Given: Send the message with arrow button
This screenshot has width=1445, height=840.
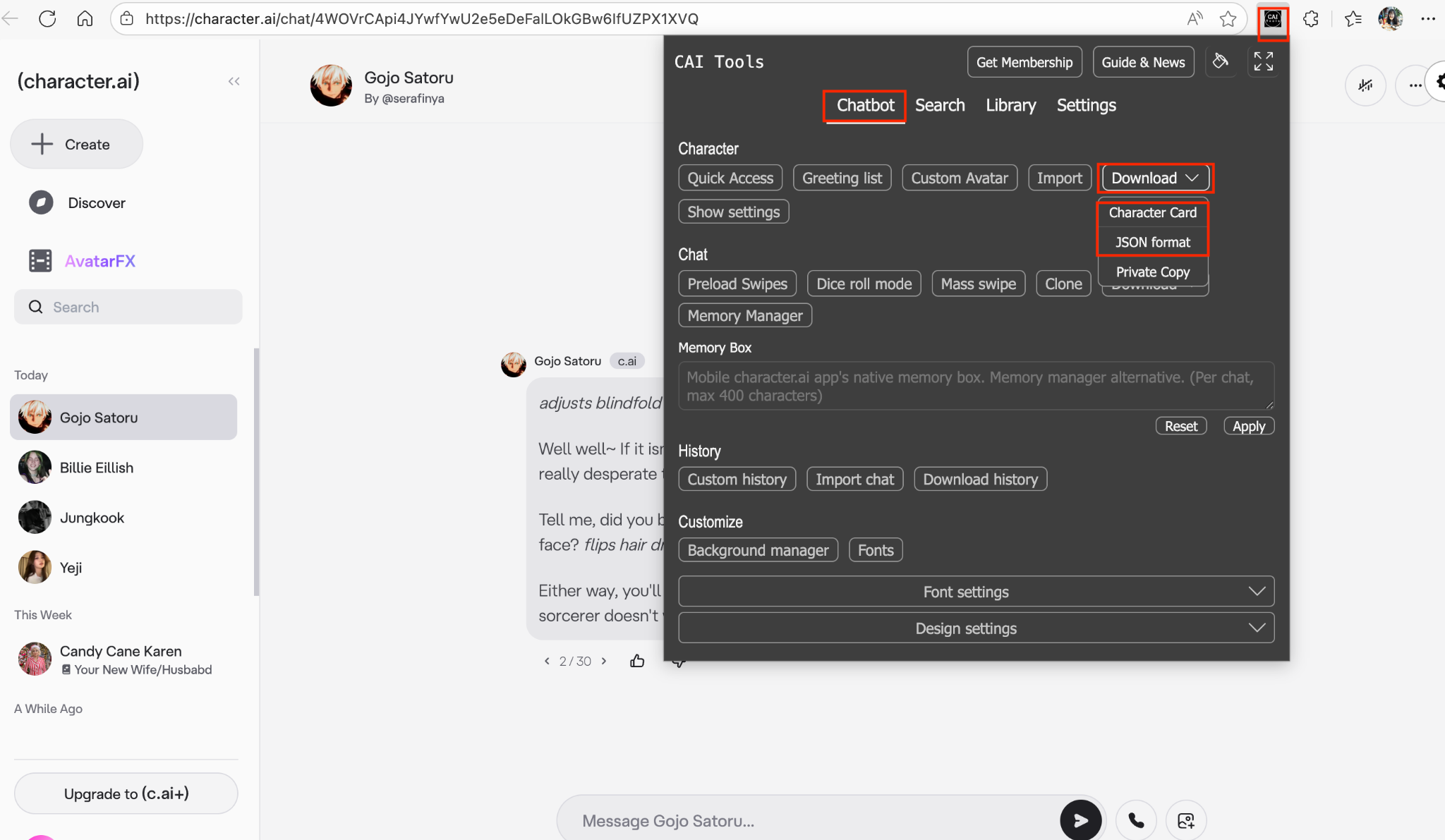Looking at the screenshot, I should tap(1080, 820).
